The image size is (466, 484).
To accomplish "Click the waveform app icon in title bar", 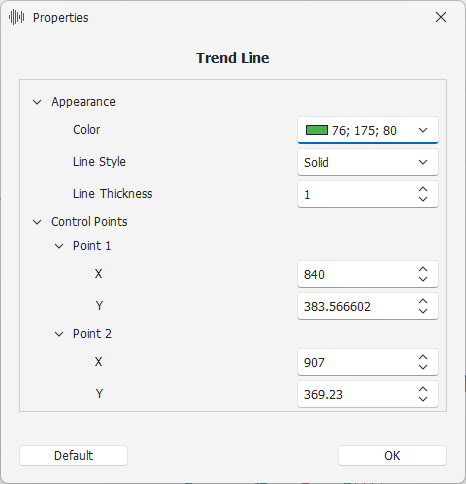I will [x=17, y=17].
